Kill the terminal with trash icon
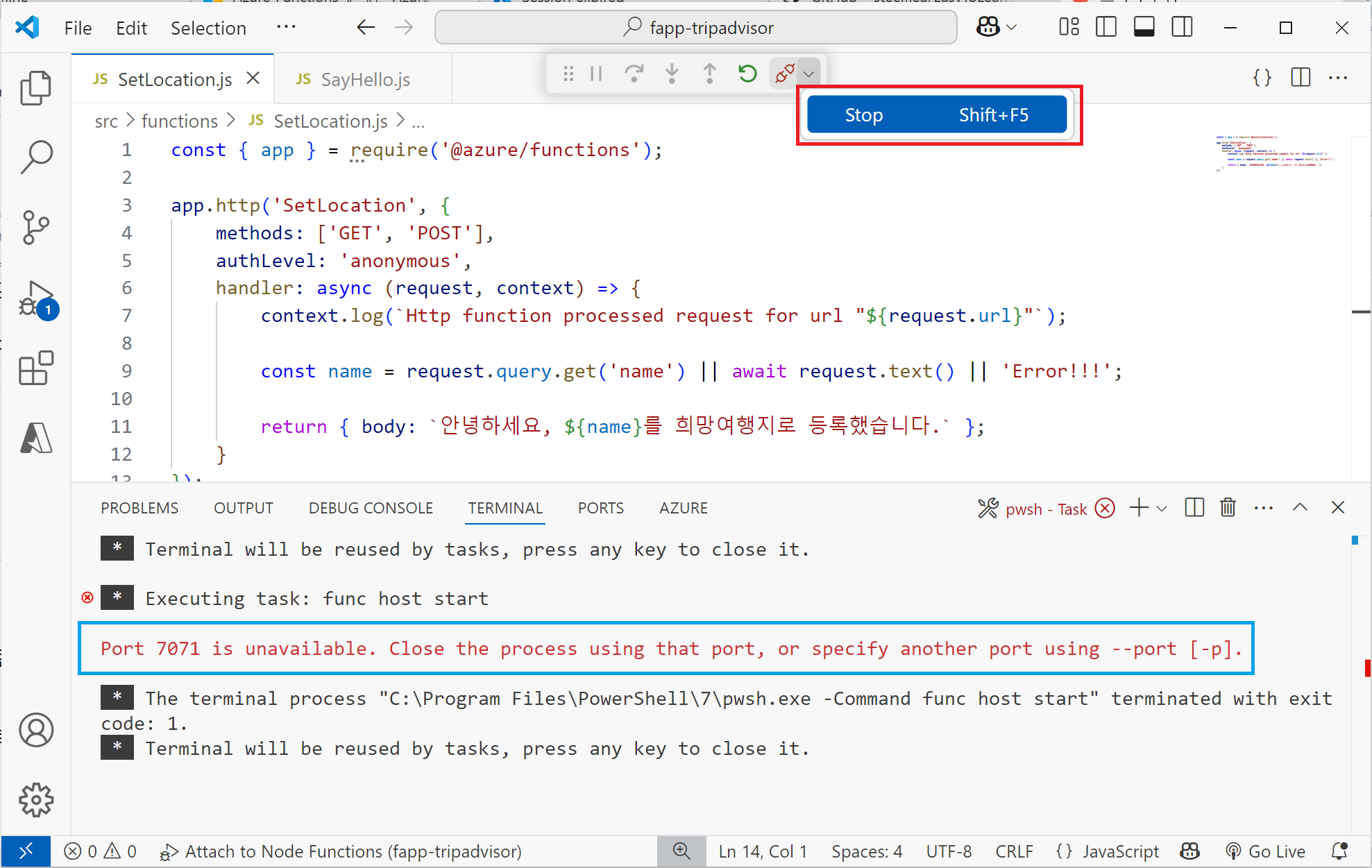This screenshot has width=1372, height=868. 1228,508
